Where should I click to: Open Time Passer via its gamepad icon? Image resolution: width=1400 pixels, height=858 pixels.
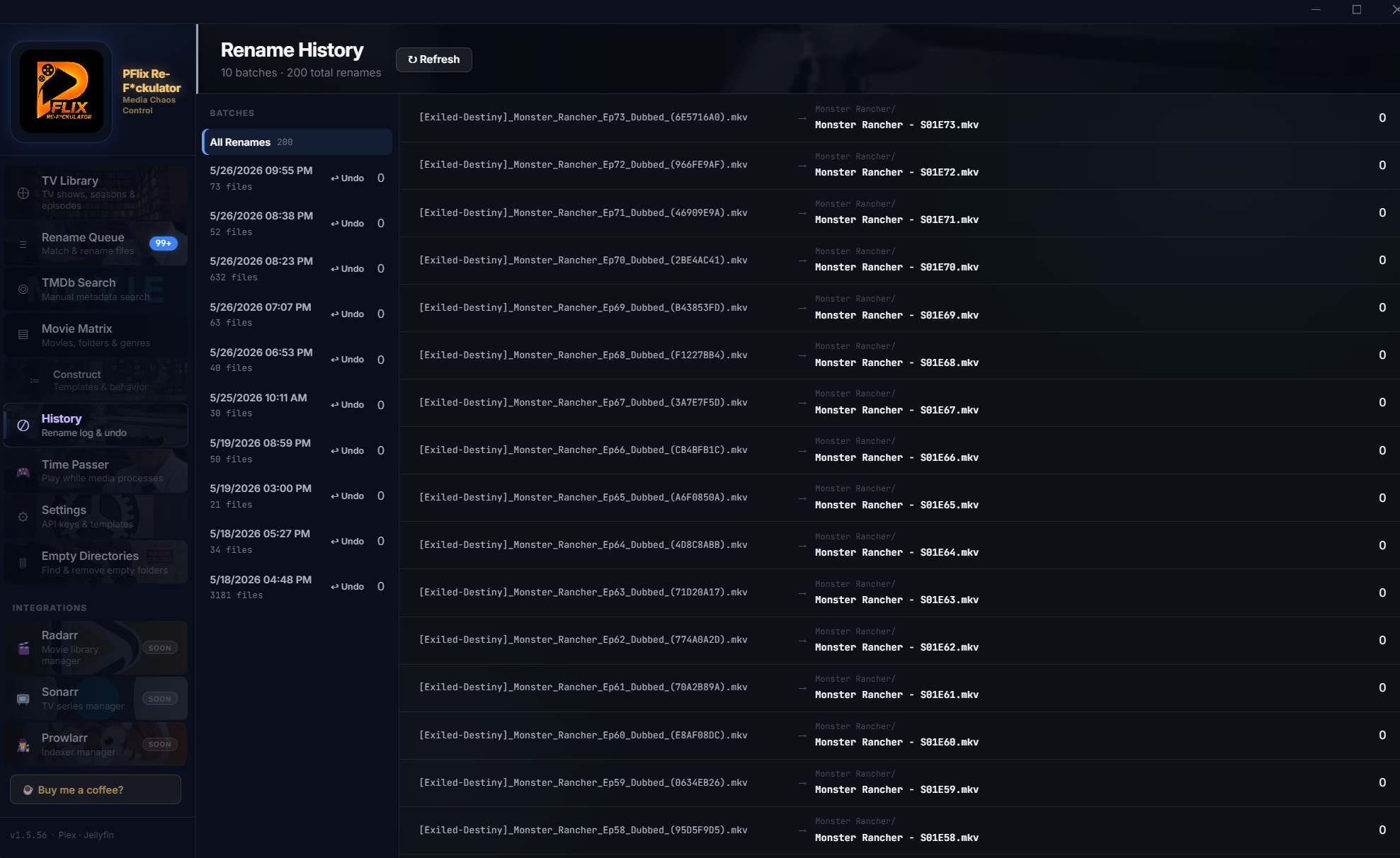(23, 471)
